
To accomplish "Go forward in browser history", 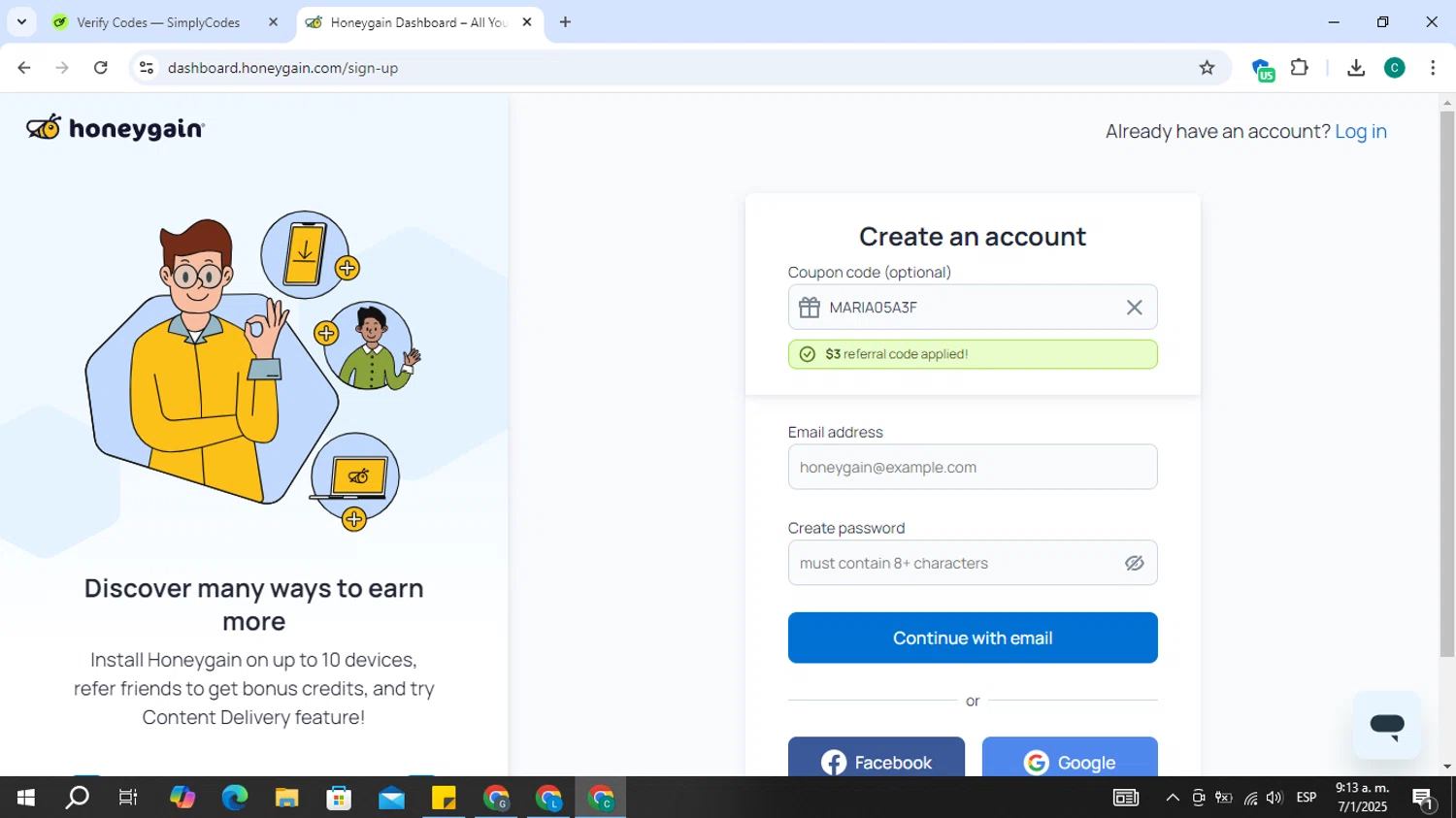I will (62, 68).
